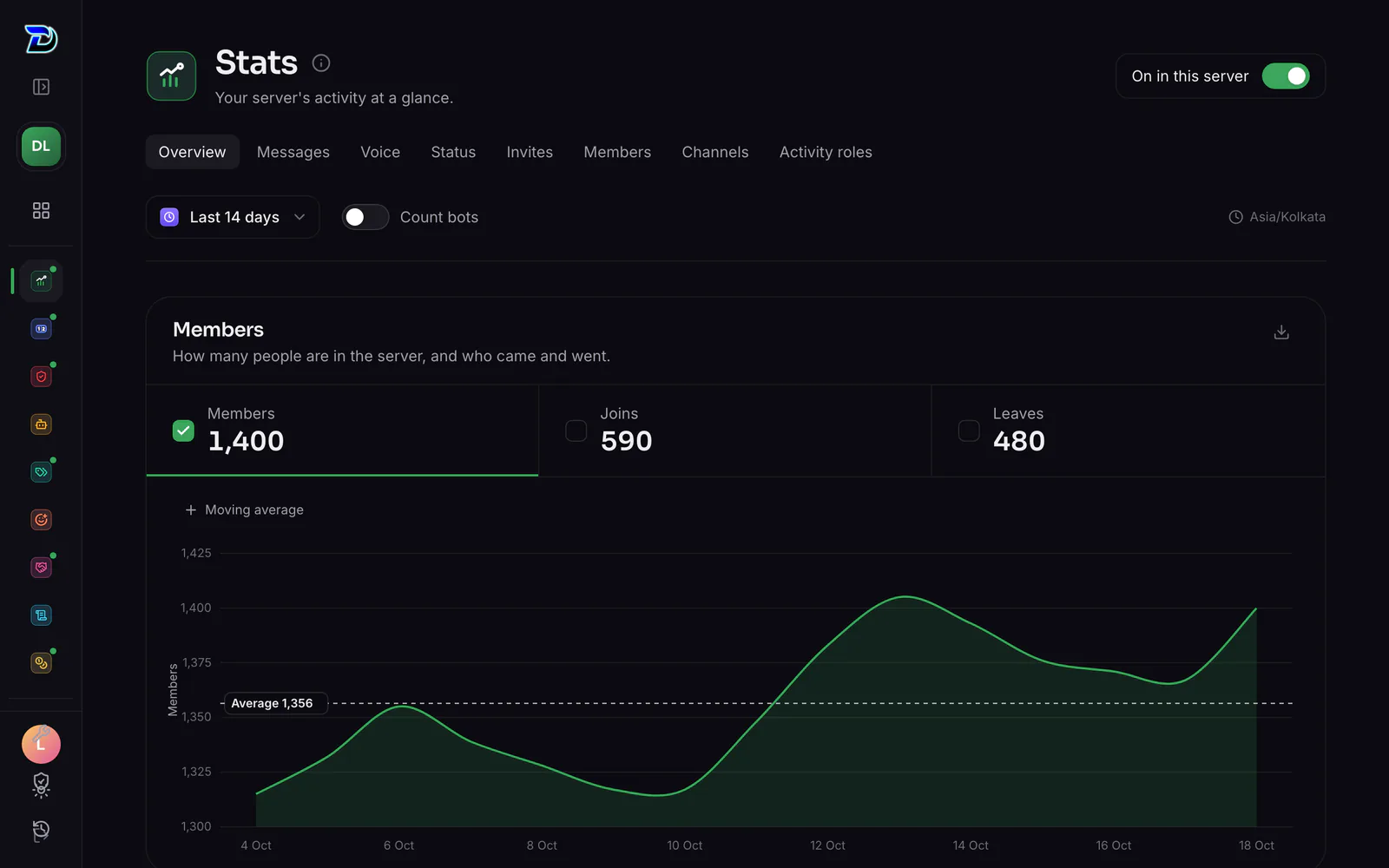
Task: Switch to the Invites tab
Action: [530, 152]
